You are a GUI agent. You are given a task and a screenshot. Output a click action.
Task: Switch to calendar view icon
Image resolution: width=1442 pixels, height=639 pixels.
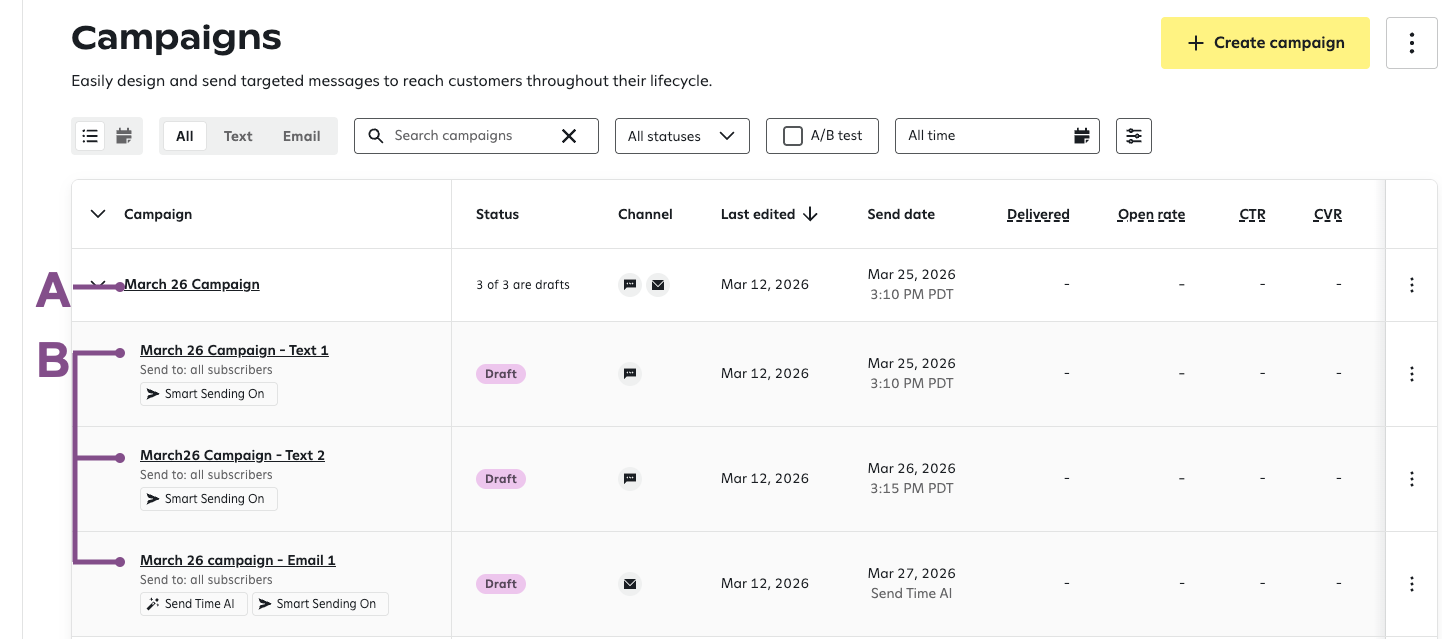pyautogui.click(x=124, y=136)
